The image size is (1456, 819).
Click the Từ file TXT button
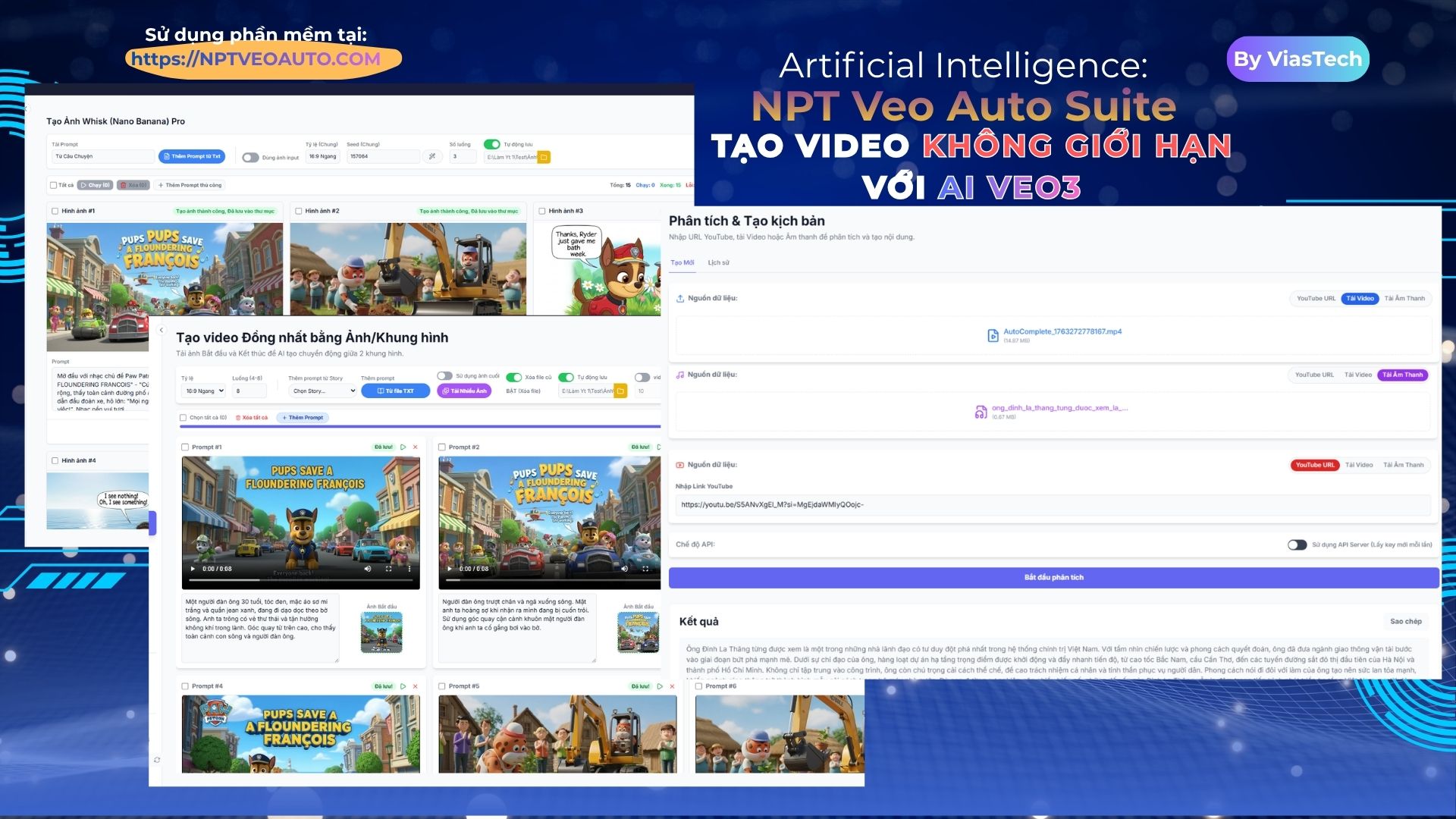click(x=396, y=391)
